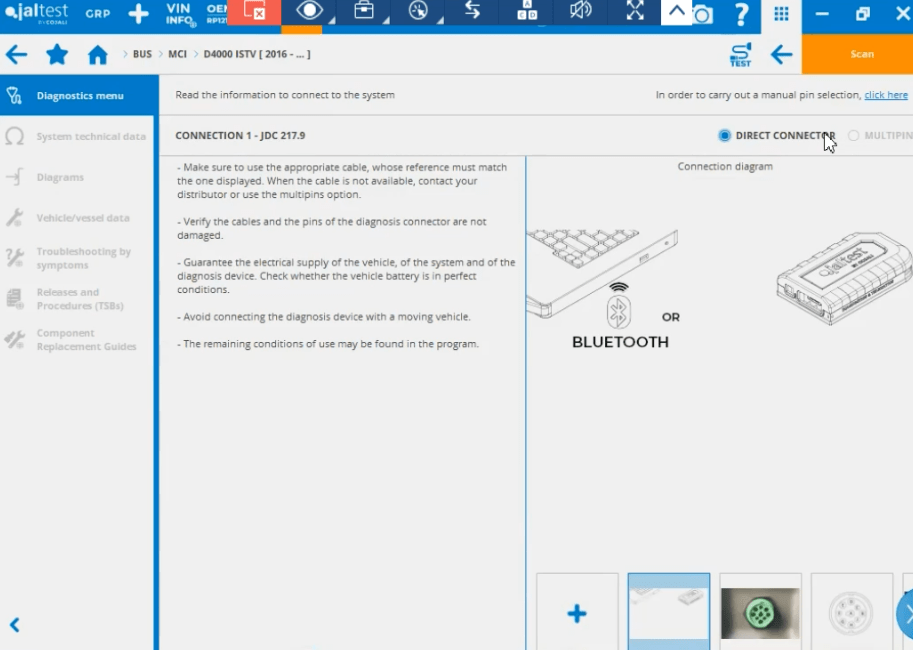
Task: Select the MULTIPIN radio option
Action: 854,136
